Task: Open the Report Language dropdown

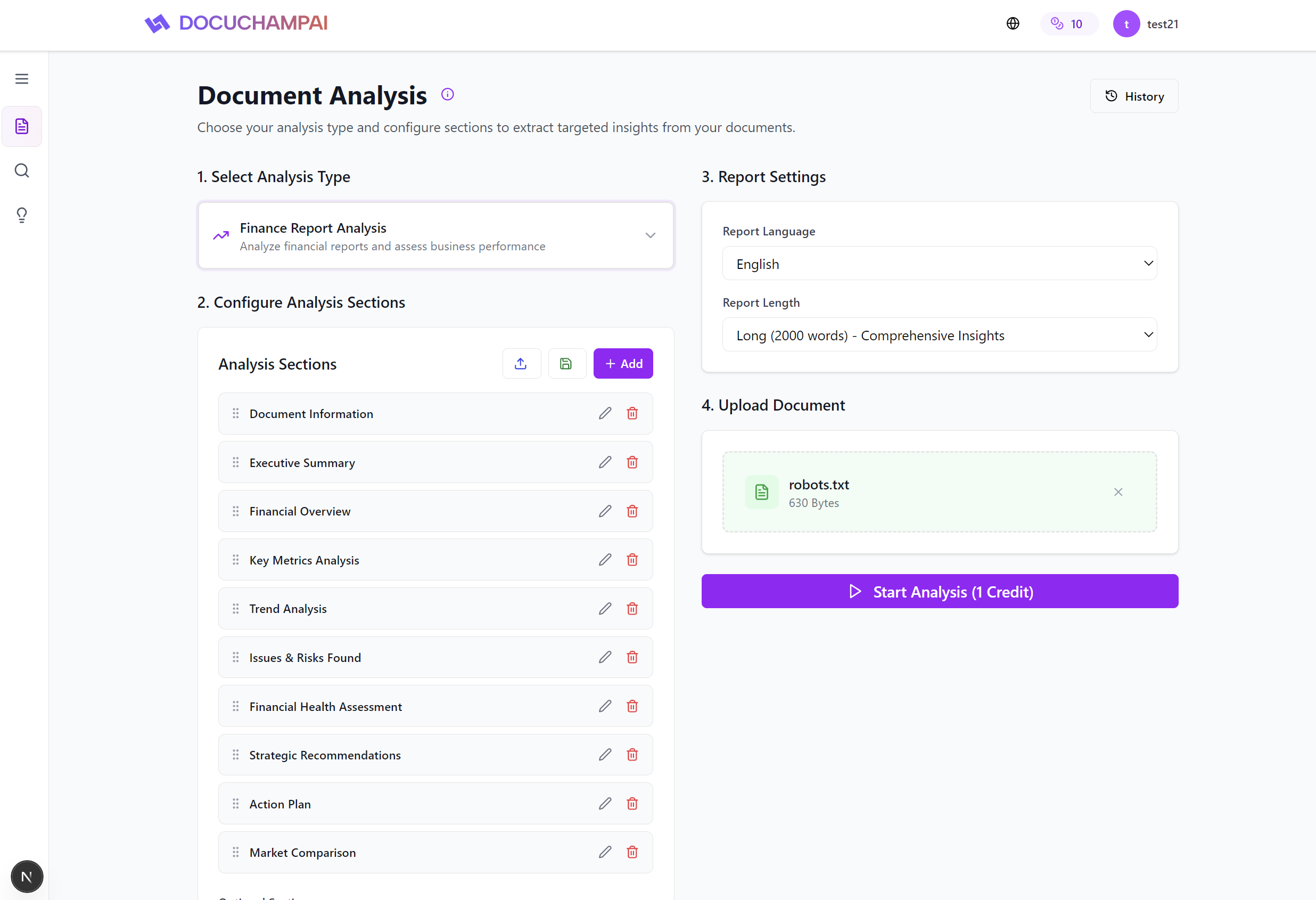Action: (939, 264)
